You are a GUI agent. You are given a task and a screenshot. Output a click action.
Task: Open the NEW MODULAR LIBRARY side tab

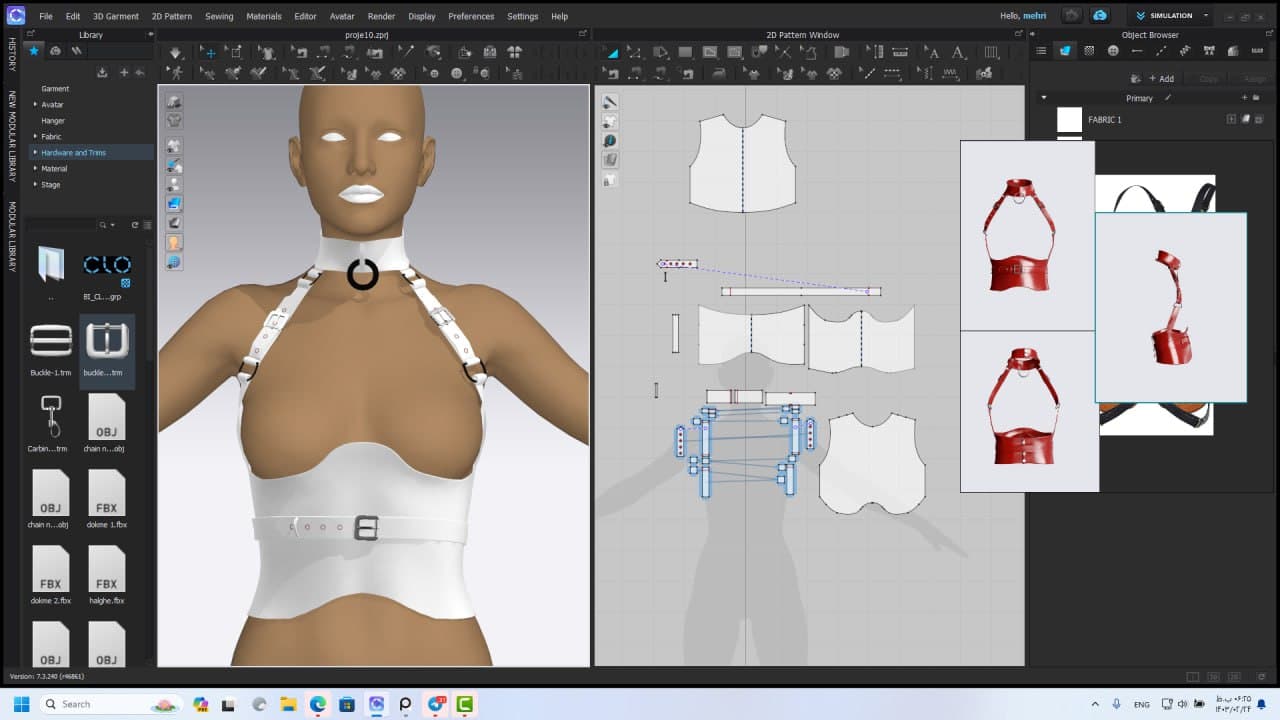[12, 137]
